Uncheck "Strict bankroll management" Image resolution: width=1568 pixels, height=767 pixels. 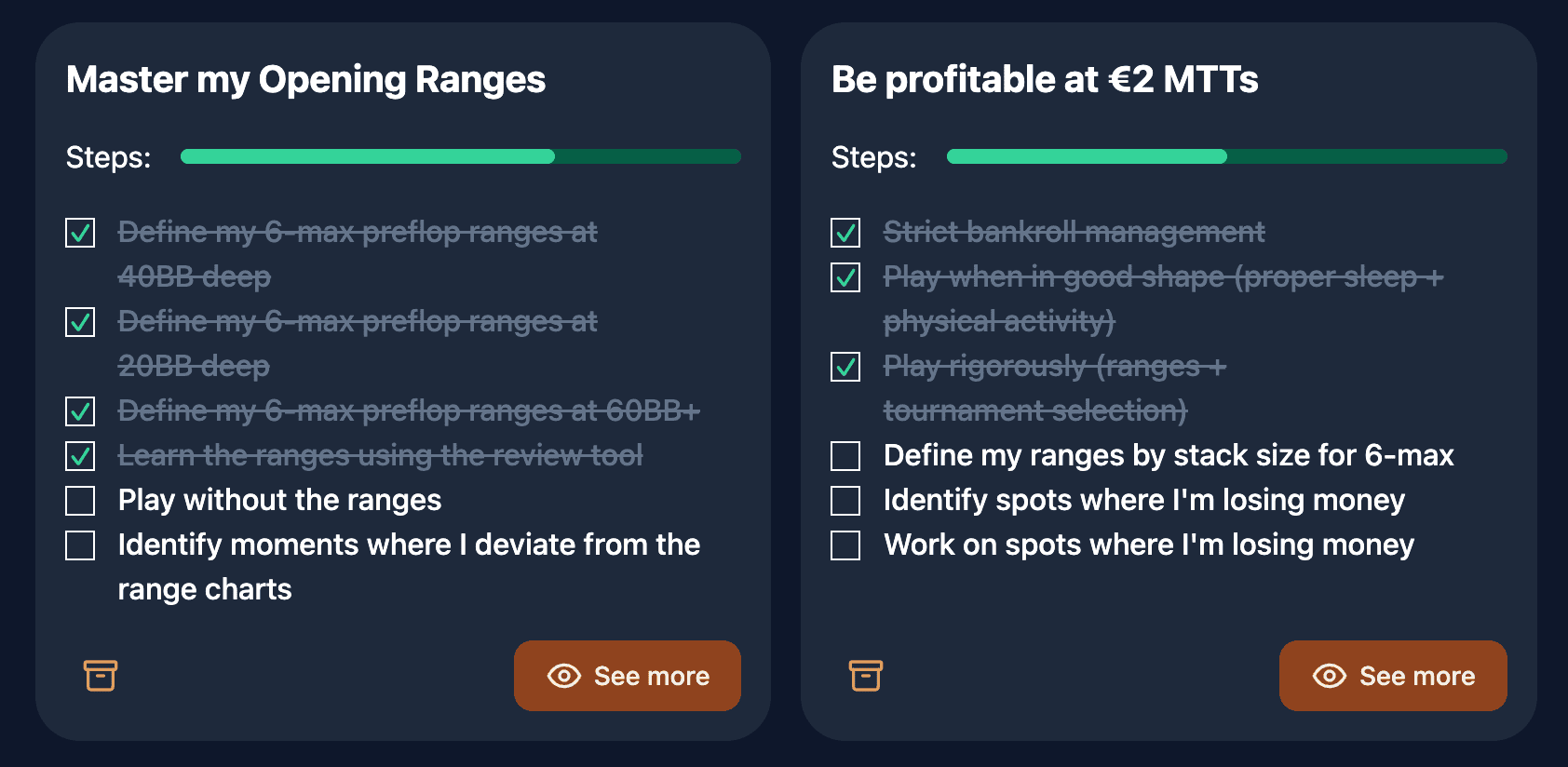[x=845, y=233]
